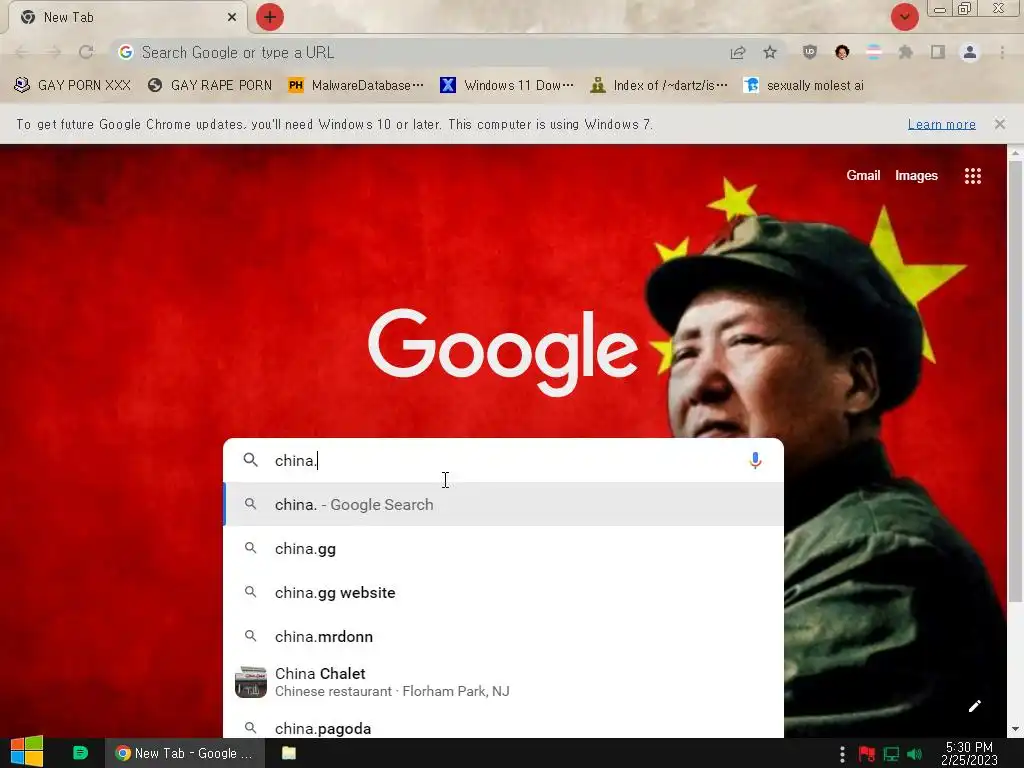The width and height of the screenshot is (1024, 768).
Task: Go forward with the forward arrow
Action: coord(54,52)
